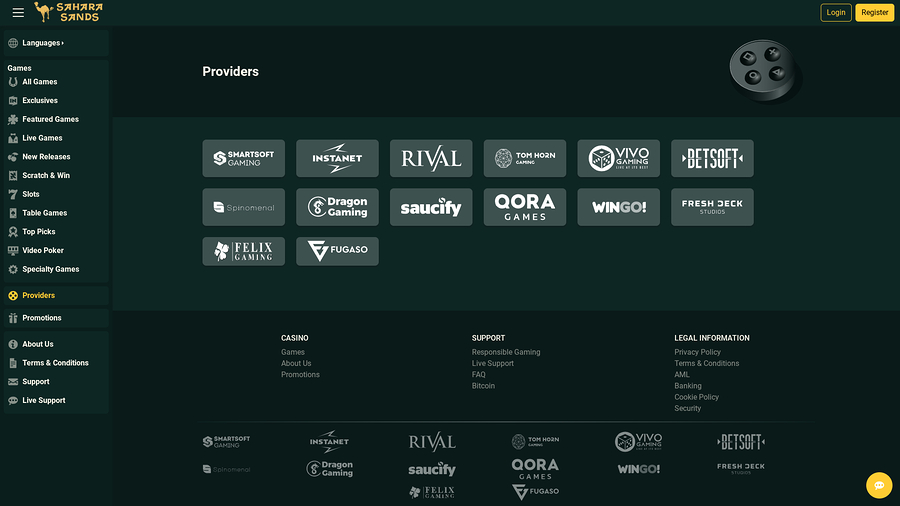
Task: Select the Smartsoft Gaming provider tile
Action: tap(243, 158)
